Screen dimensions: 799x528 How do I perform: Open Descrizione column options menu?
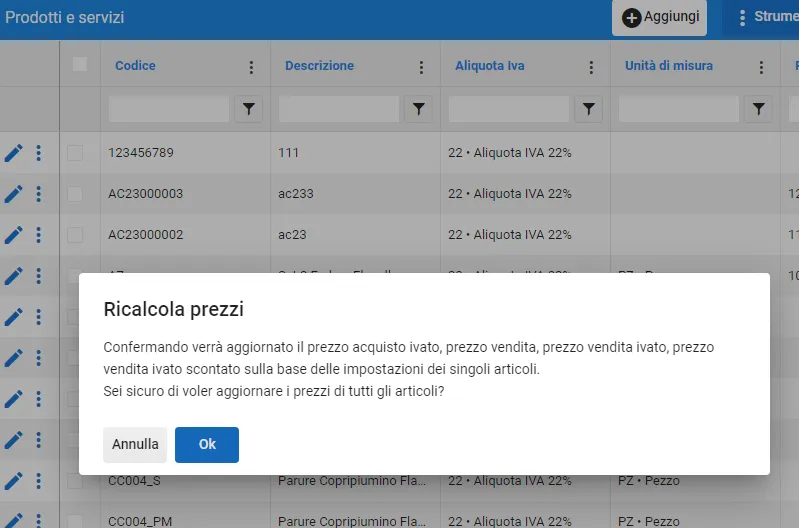(421, 67)
